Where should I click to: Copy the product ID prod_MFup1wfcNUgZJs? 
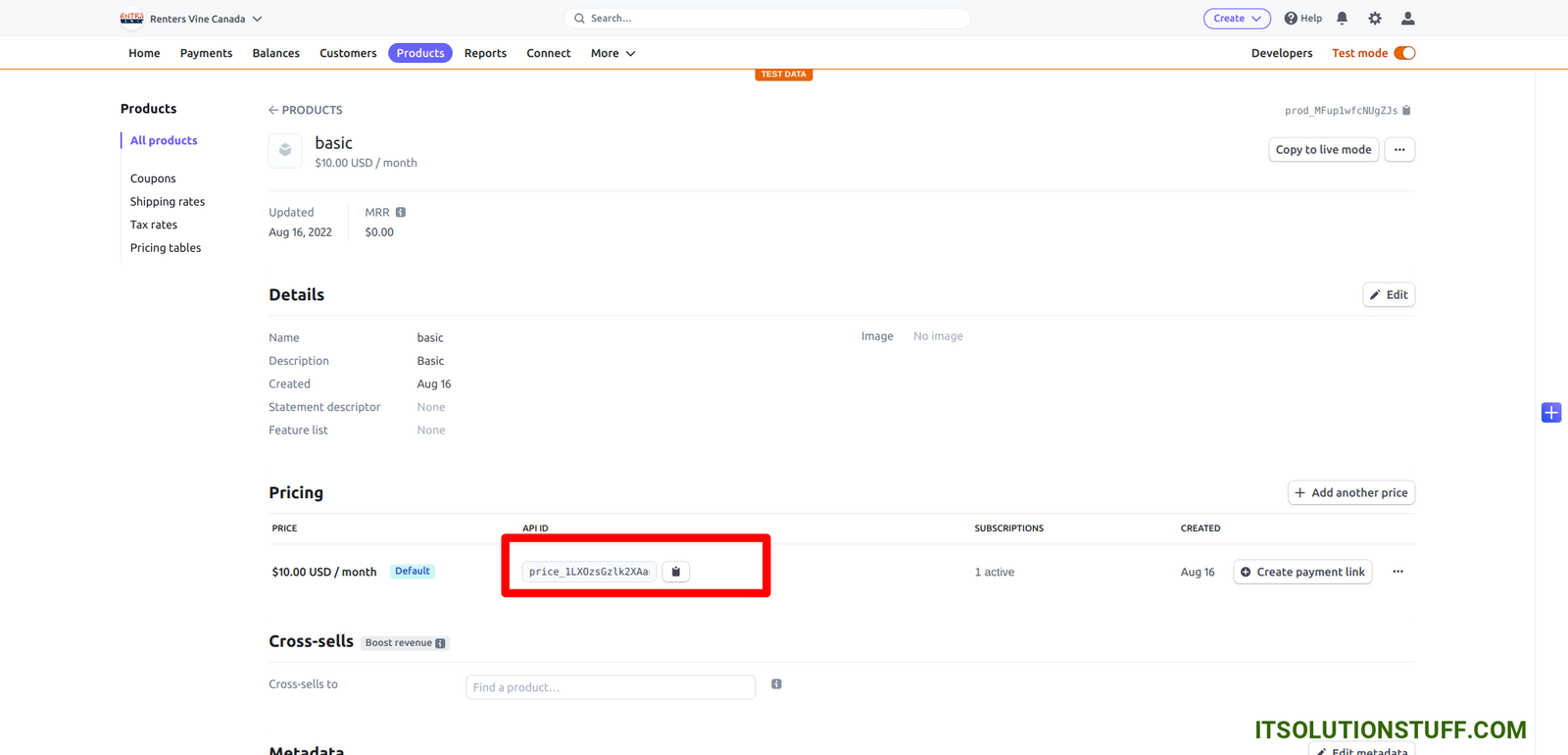[x=1406, y=111]
